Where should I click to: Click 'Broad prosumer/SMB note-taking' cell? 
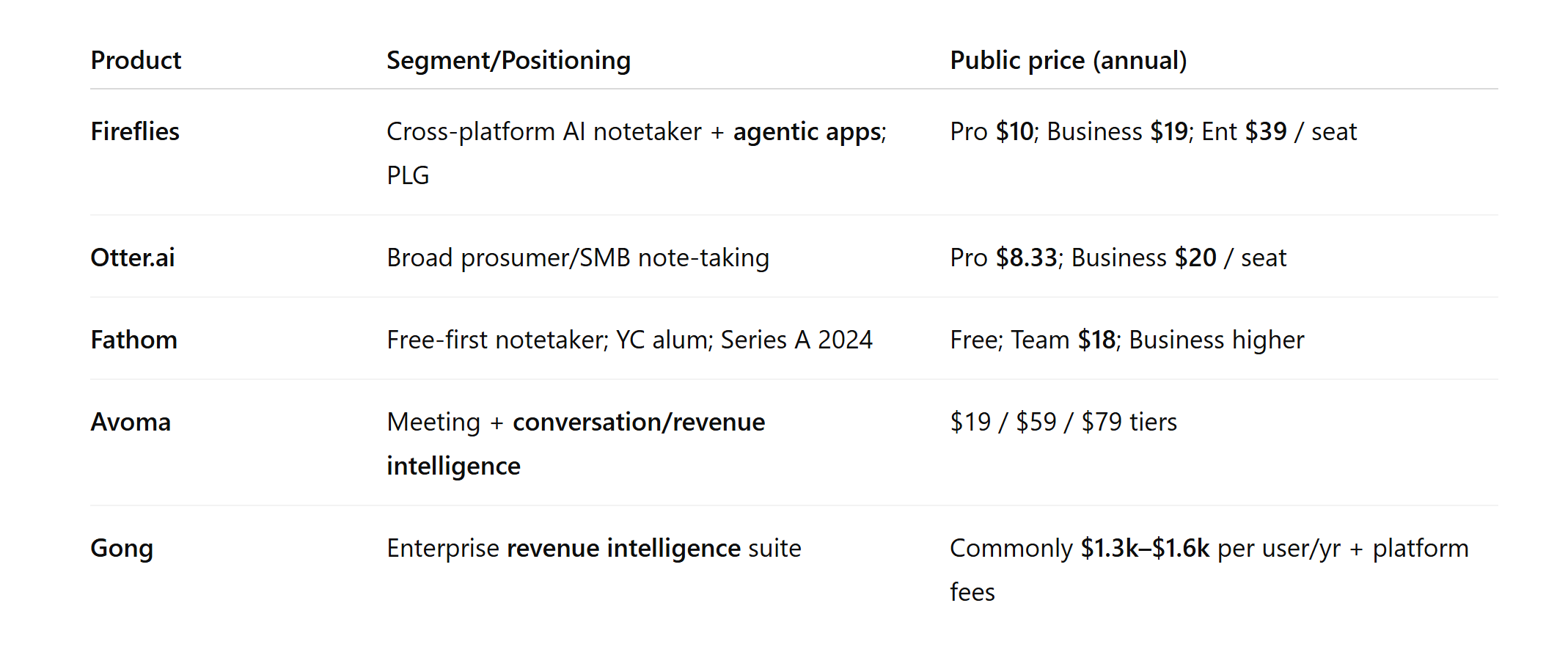tap(578, 257)
